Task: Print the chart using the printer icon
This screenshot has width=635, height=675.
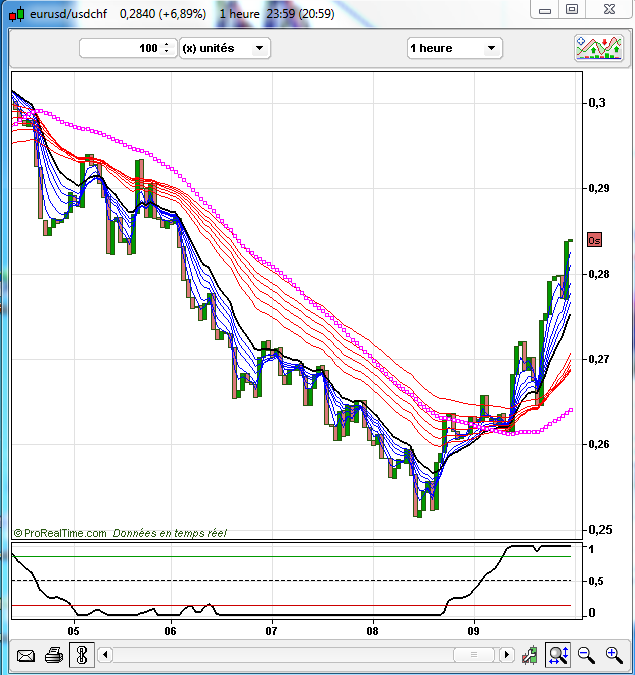Action: click(x=54, y=656)
